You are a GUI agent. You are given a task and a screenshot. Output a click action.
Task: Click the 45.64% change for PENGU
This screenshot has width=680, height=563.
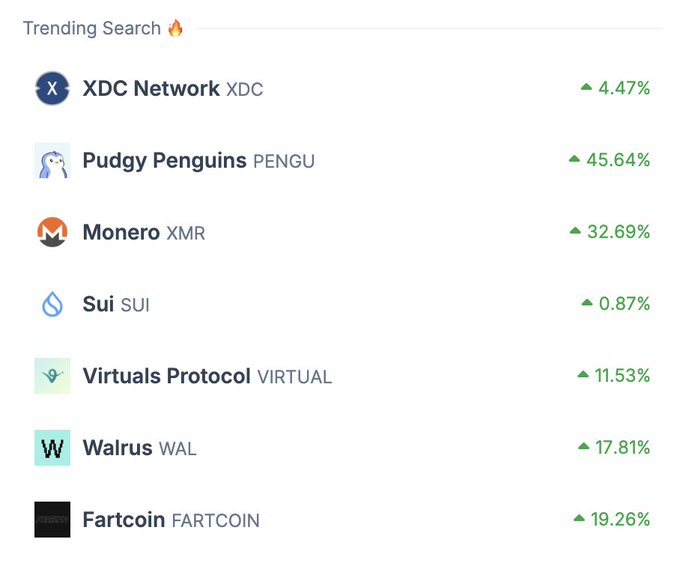coord(617,160)
